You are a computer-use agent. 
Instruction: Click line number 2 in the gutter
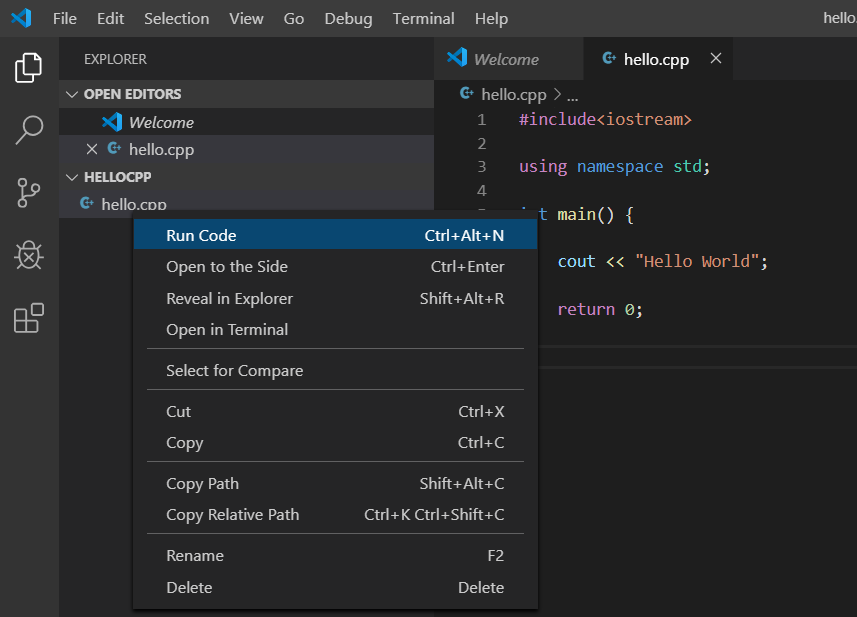(x=482, y=143)
